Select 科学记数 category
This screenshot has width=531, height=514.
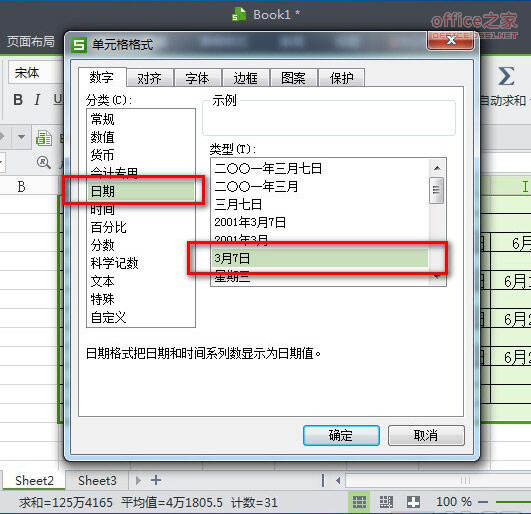coord(141,263)
